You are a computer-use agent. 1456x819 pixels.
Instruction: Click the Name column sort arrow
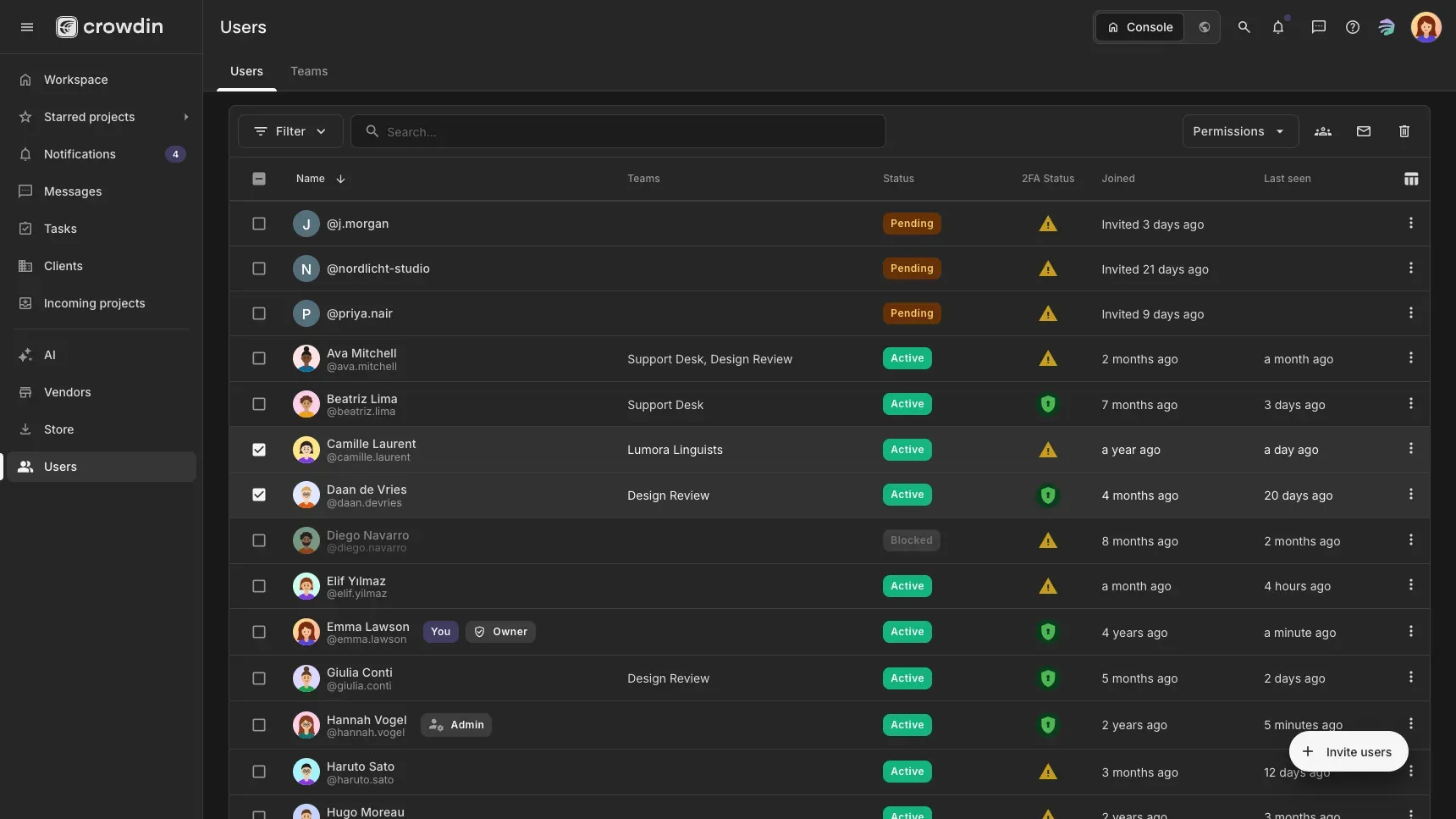(x=340, y=179)
